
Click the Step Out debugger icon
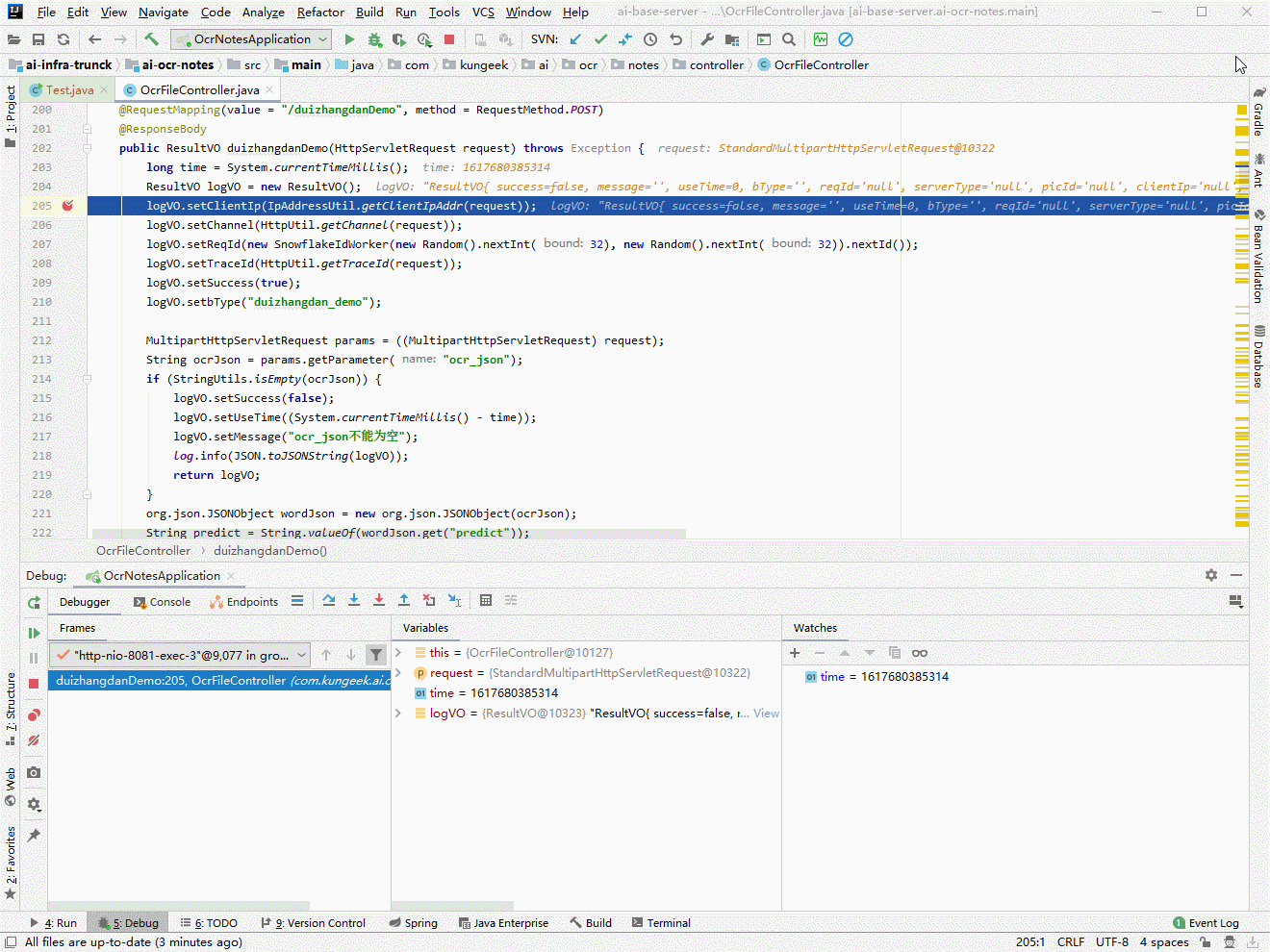(x=404, y=600)
